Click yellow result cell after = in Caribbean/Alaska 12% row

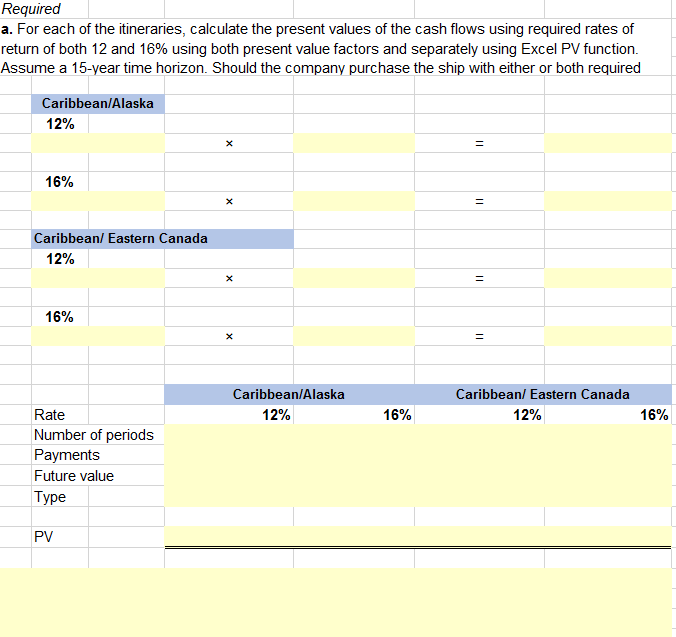tap(608, 143)
